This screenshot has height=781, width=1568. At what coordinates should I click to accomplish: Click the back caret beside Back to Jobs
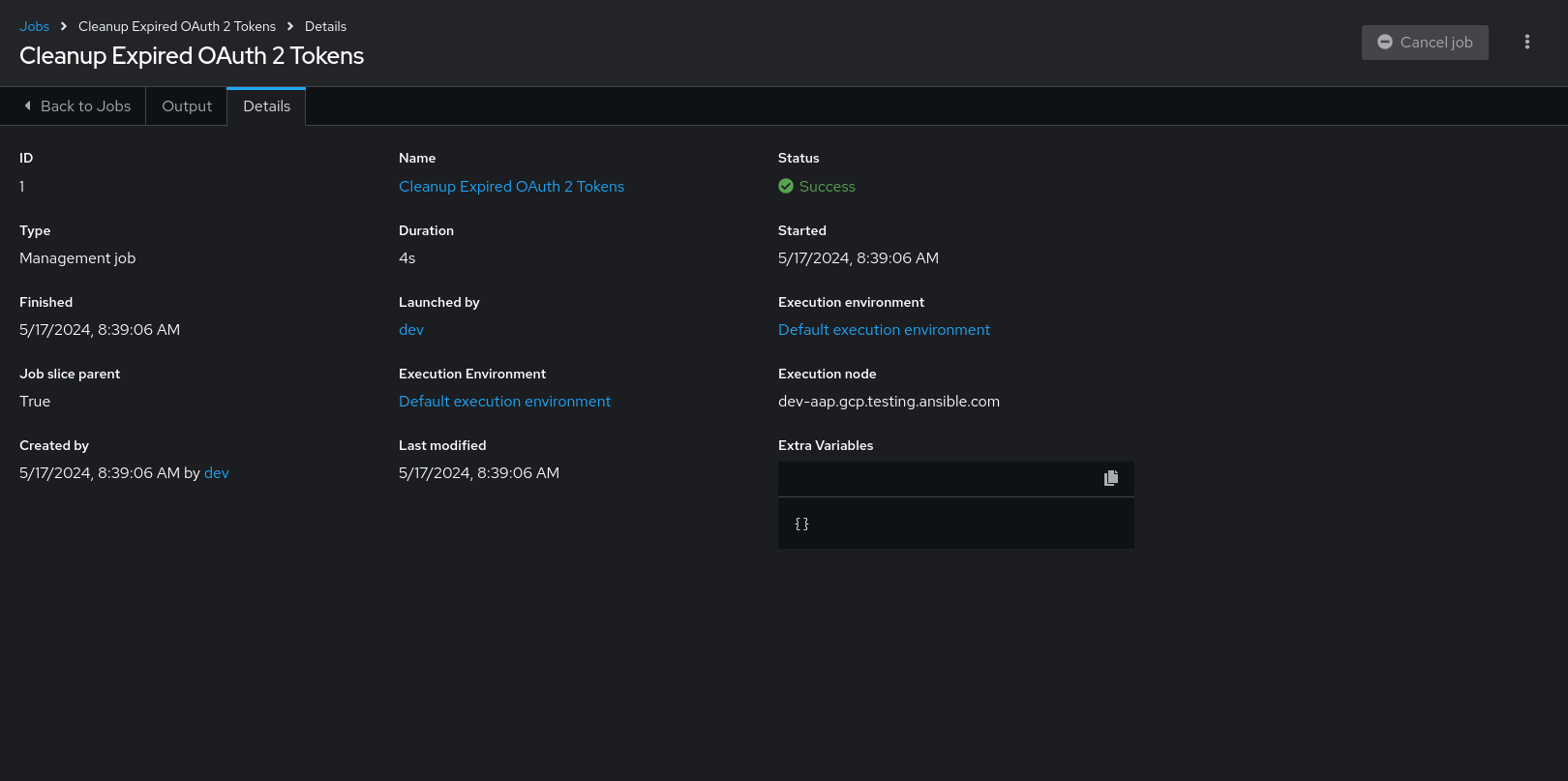tap(28, 105)
